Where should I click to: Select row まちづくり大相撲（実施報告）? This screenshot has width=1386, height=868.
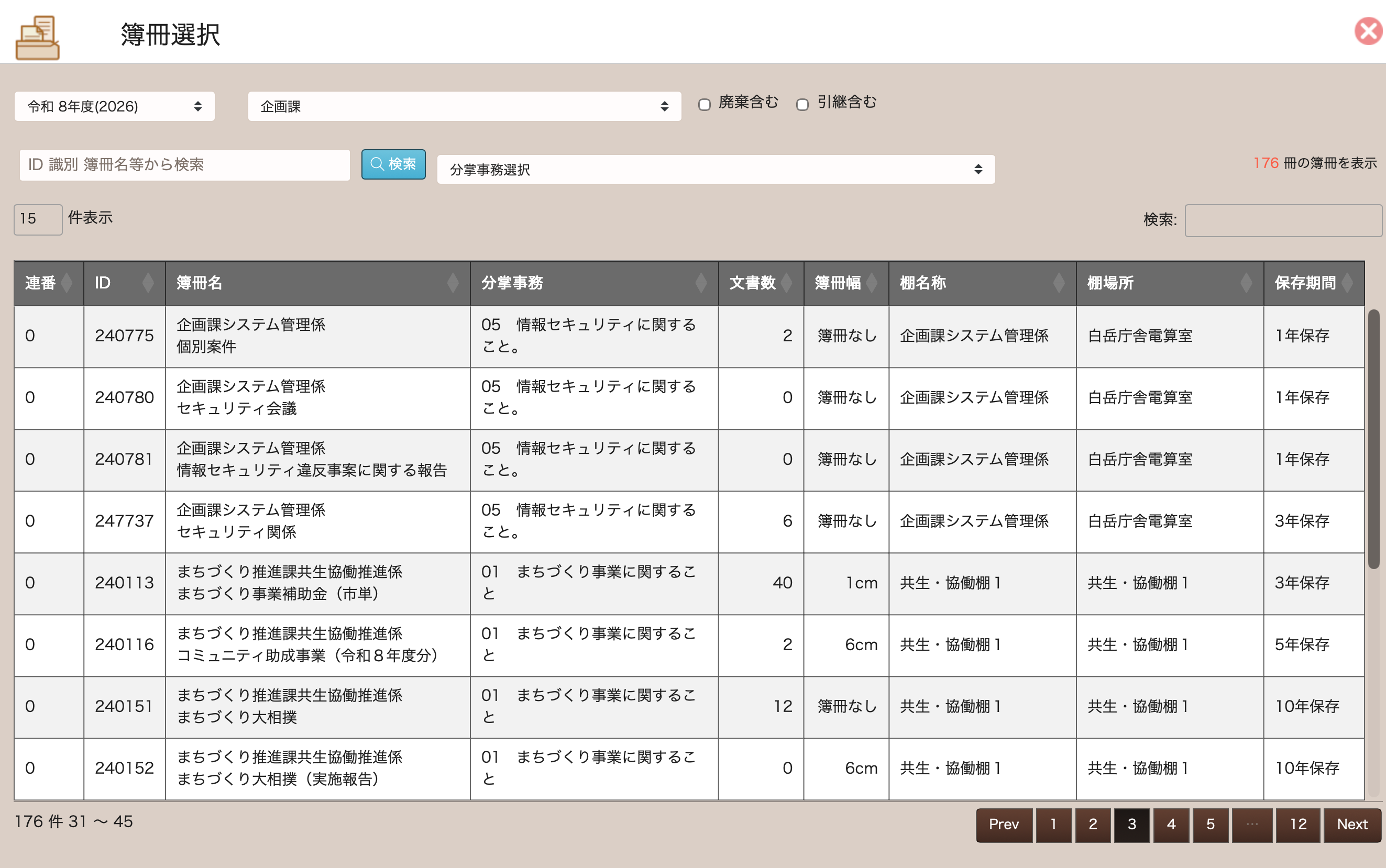point(689,769)
